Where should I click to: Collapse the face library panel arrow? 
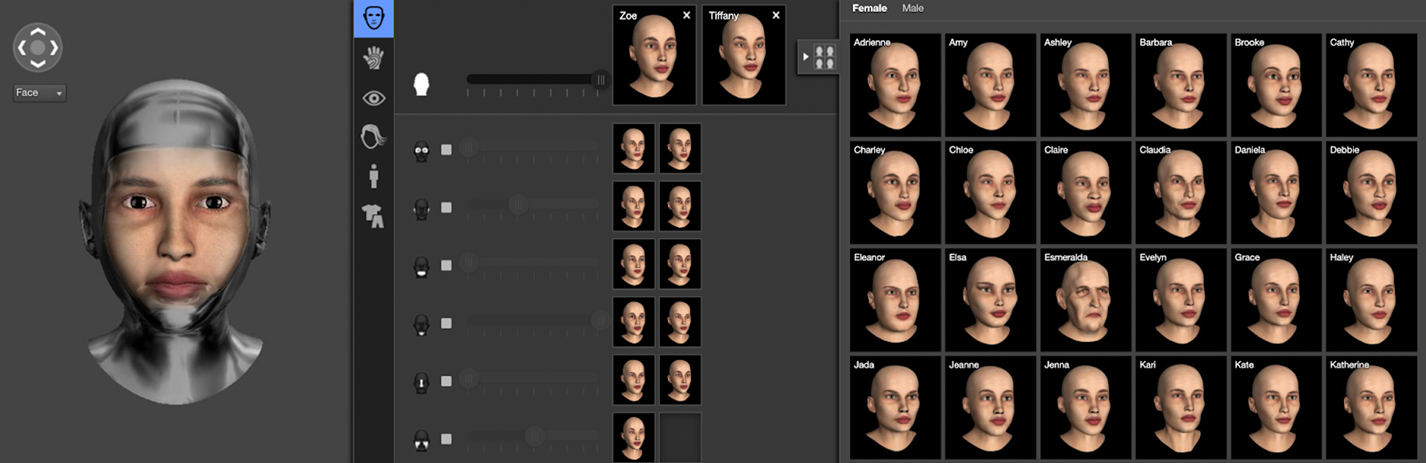(806, 57)
